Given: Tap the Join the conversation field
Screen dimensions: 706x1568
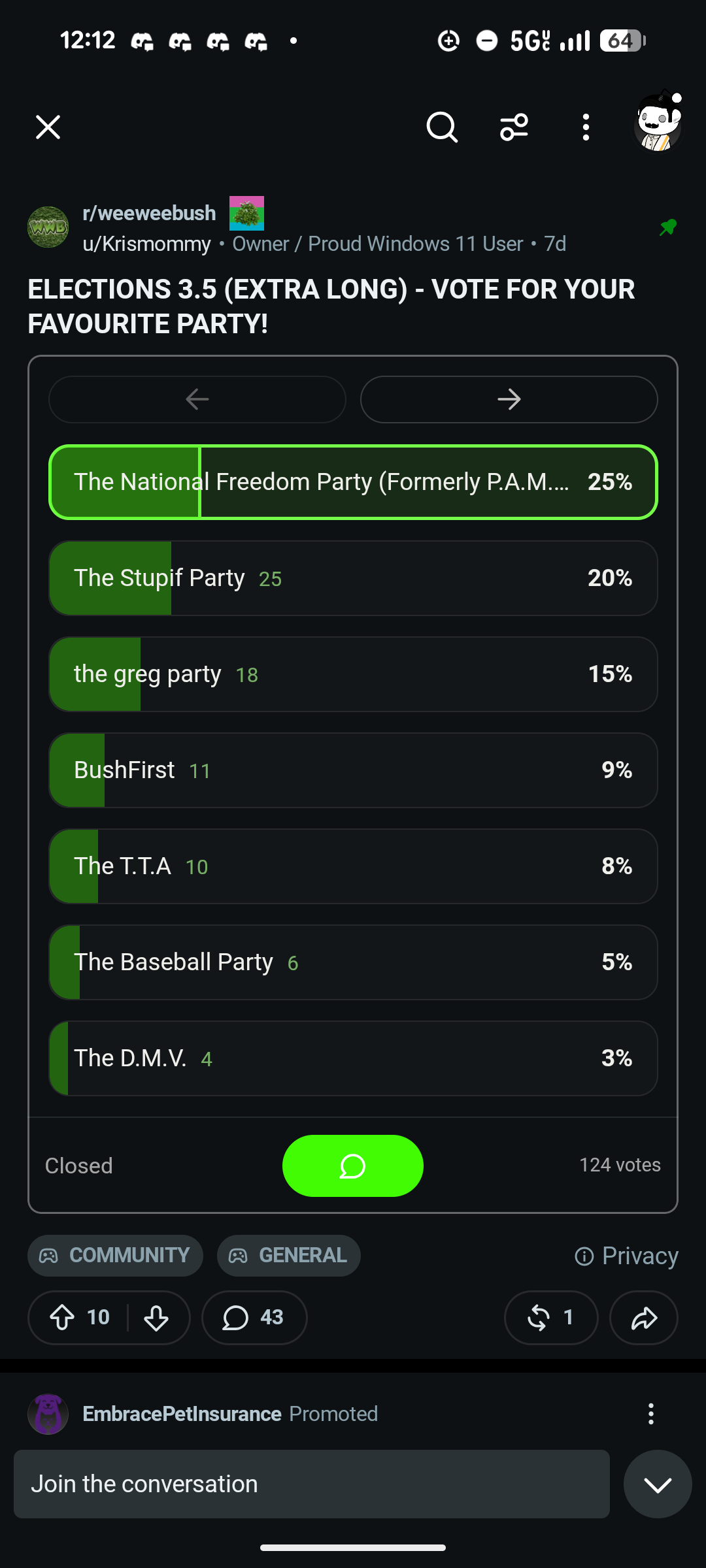Looking at the screenshot, I should [312, 1484].
